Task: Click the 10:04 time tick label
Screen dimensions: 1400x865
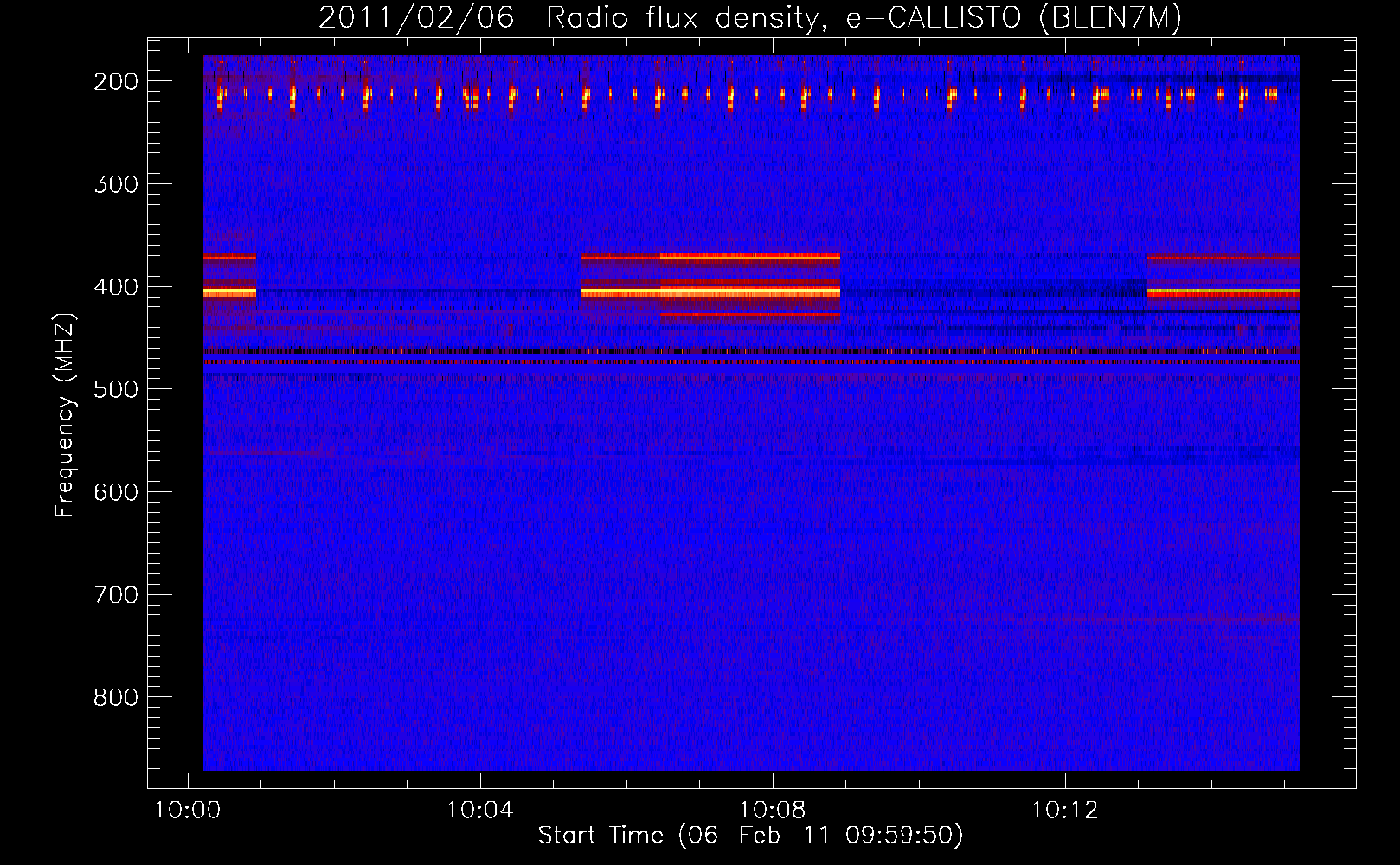Action: pyautogui.click(x=480, y=810)
